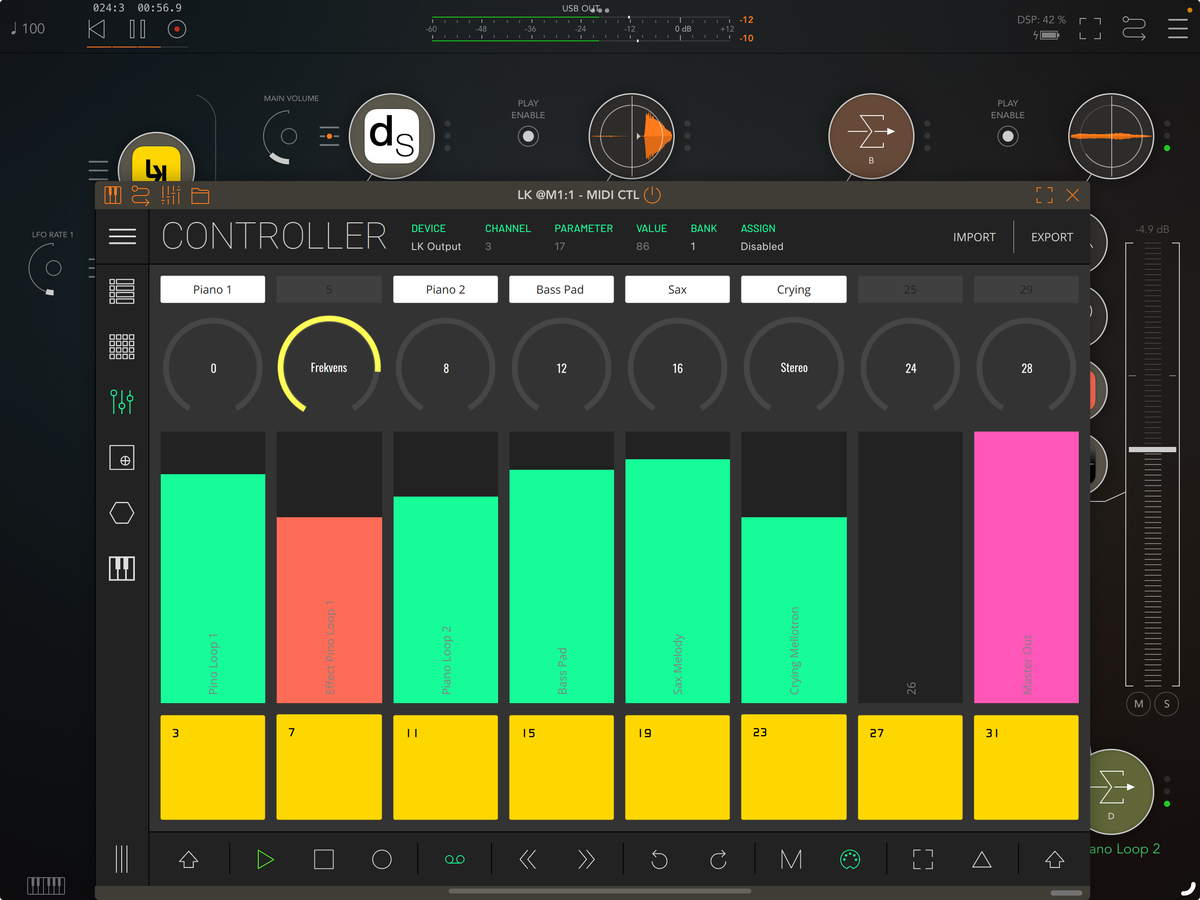Tap yellow pad number 31

[x=1027, y=767]
